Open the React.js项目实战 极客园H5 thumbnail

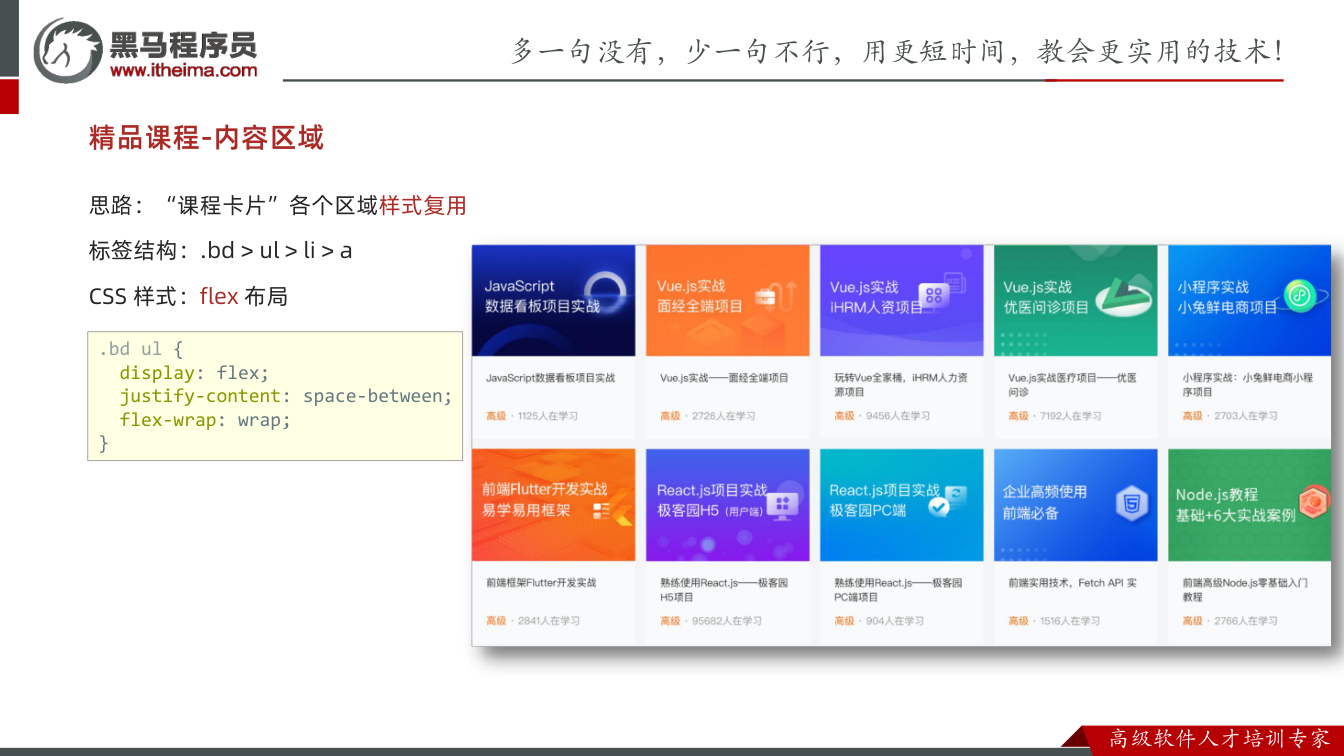coord(728,505)
